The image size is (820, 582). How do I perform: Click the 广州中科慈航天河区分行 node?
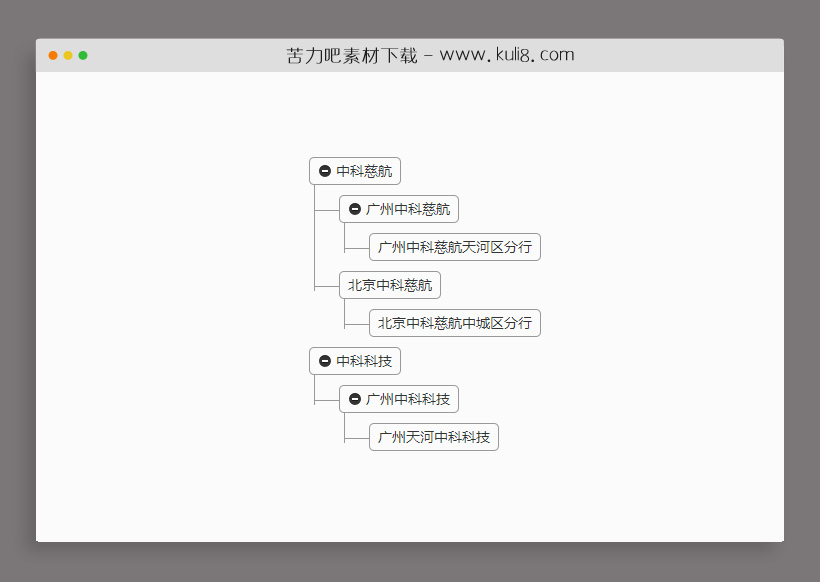click(x=455, y=247)
